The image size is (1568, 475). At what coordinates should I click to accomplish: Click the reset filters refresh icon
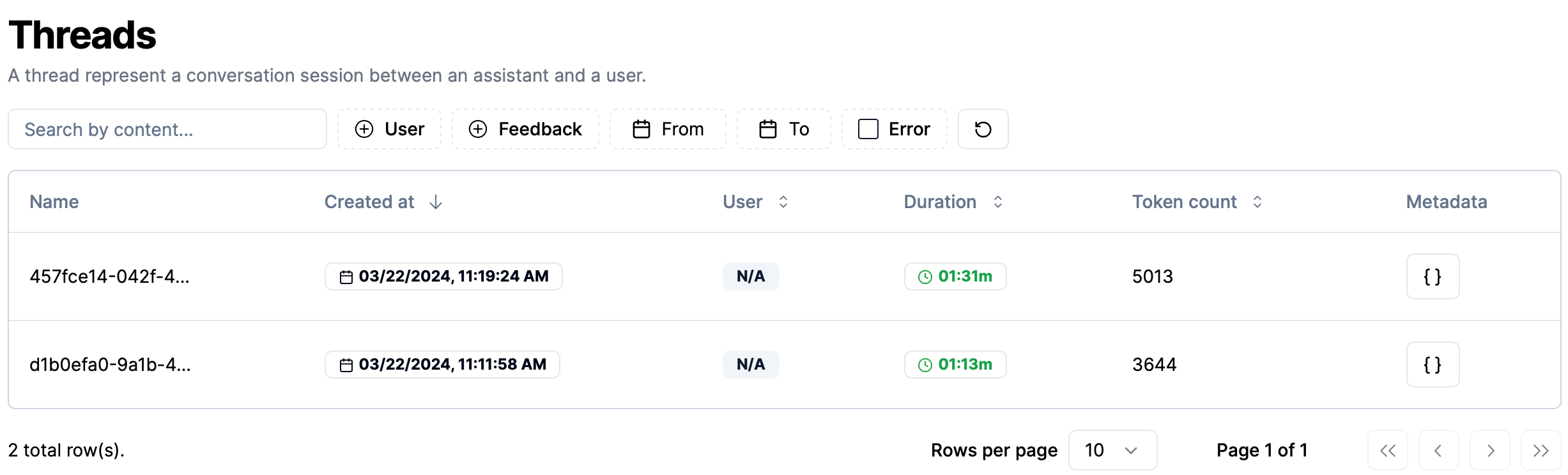[983, 129]
